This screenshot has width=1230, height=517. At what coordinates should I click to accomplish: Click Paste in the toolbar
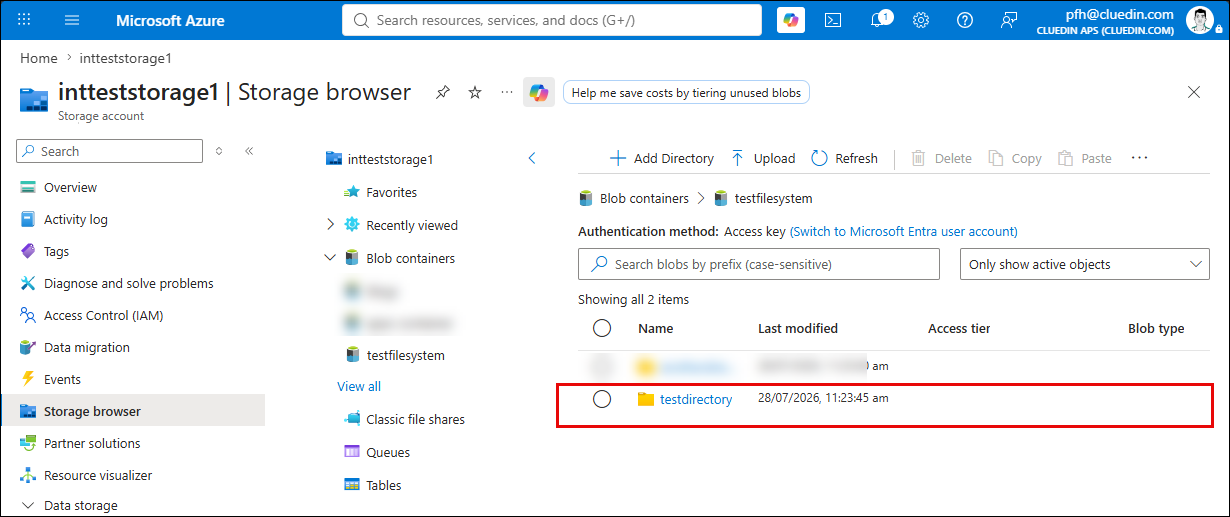click(1085, 158)
